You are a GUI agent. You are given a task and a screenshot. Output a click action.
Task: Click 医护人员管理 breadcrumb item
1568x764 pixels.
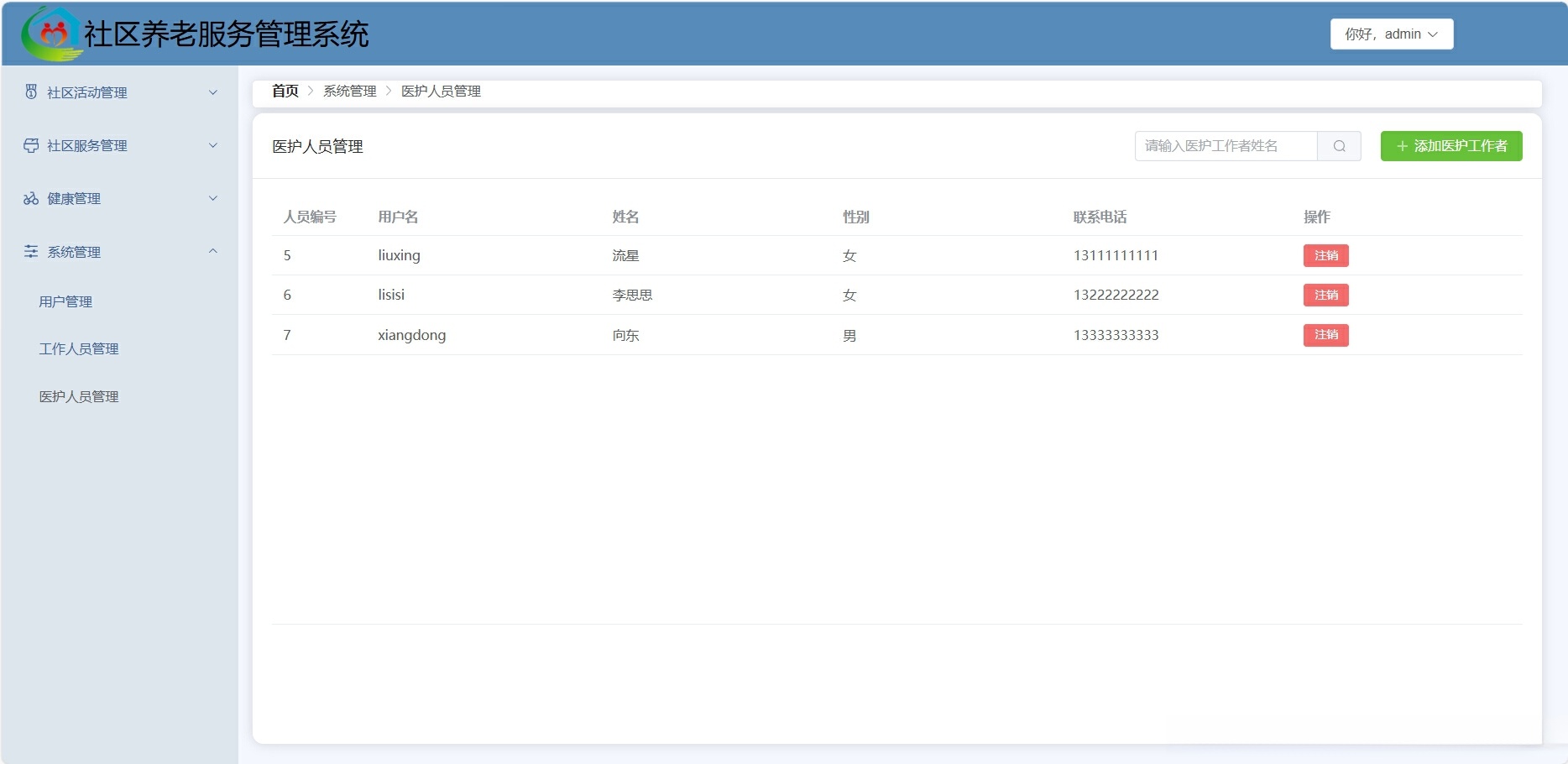click(441, 91)
